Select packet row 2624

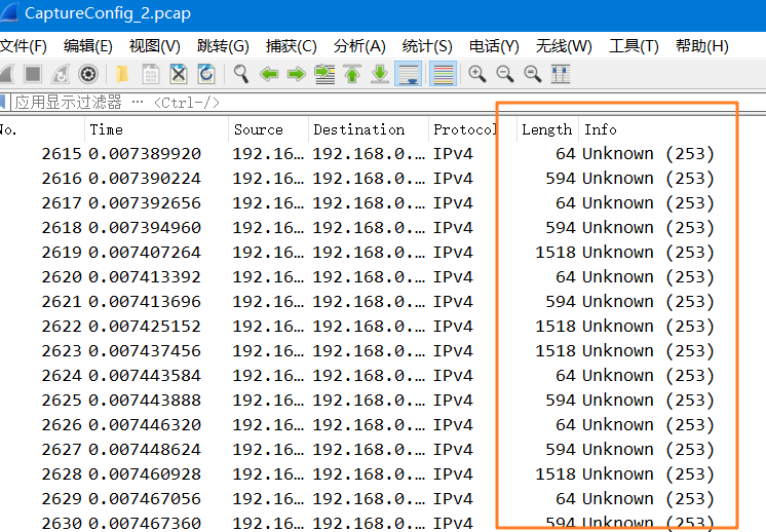(383, 376)
